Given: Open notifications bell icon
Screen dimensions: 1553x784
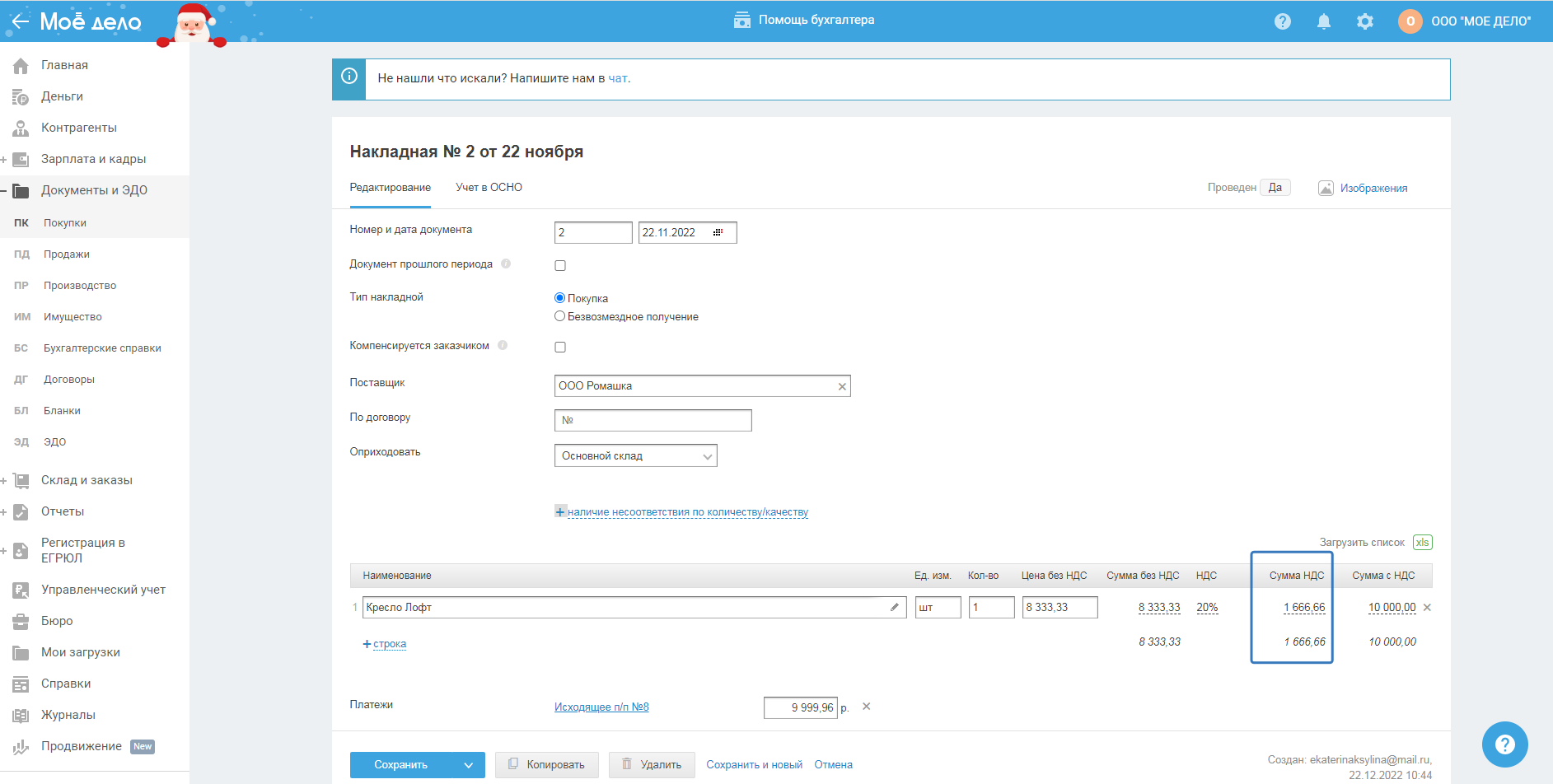Looking at the screenshot, I should [1324, 21].
